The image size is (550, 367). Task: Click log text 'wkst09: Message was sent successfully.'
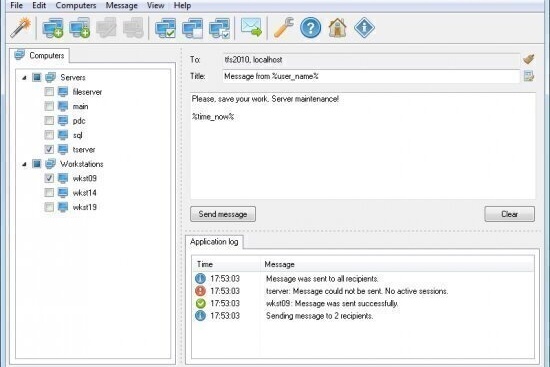332,303
